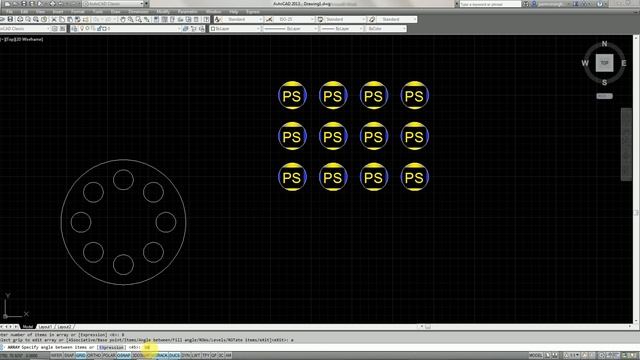Click the search binoculars icon next to search box
Viewport: 640px width, 360px height.
[526, 4]
